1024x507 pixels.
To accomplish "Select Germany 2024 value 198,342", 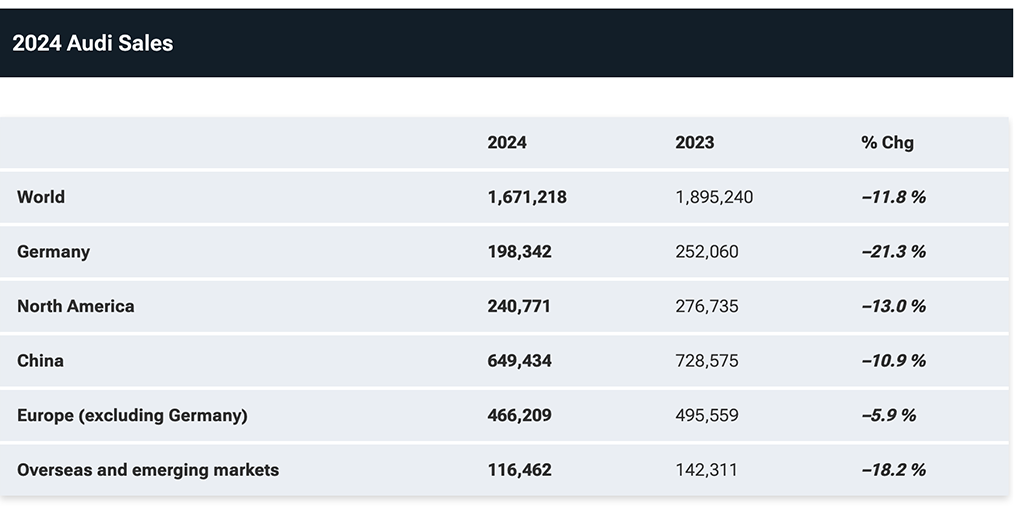I will 519,252.
